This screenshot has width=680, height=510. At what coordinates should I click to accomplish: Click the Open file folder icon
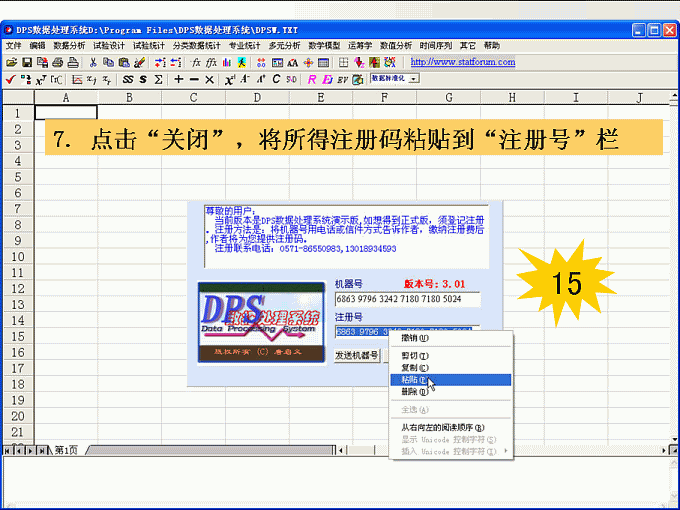tap(11, 62)
